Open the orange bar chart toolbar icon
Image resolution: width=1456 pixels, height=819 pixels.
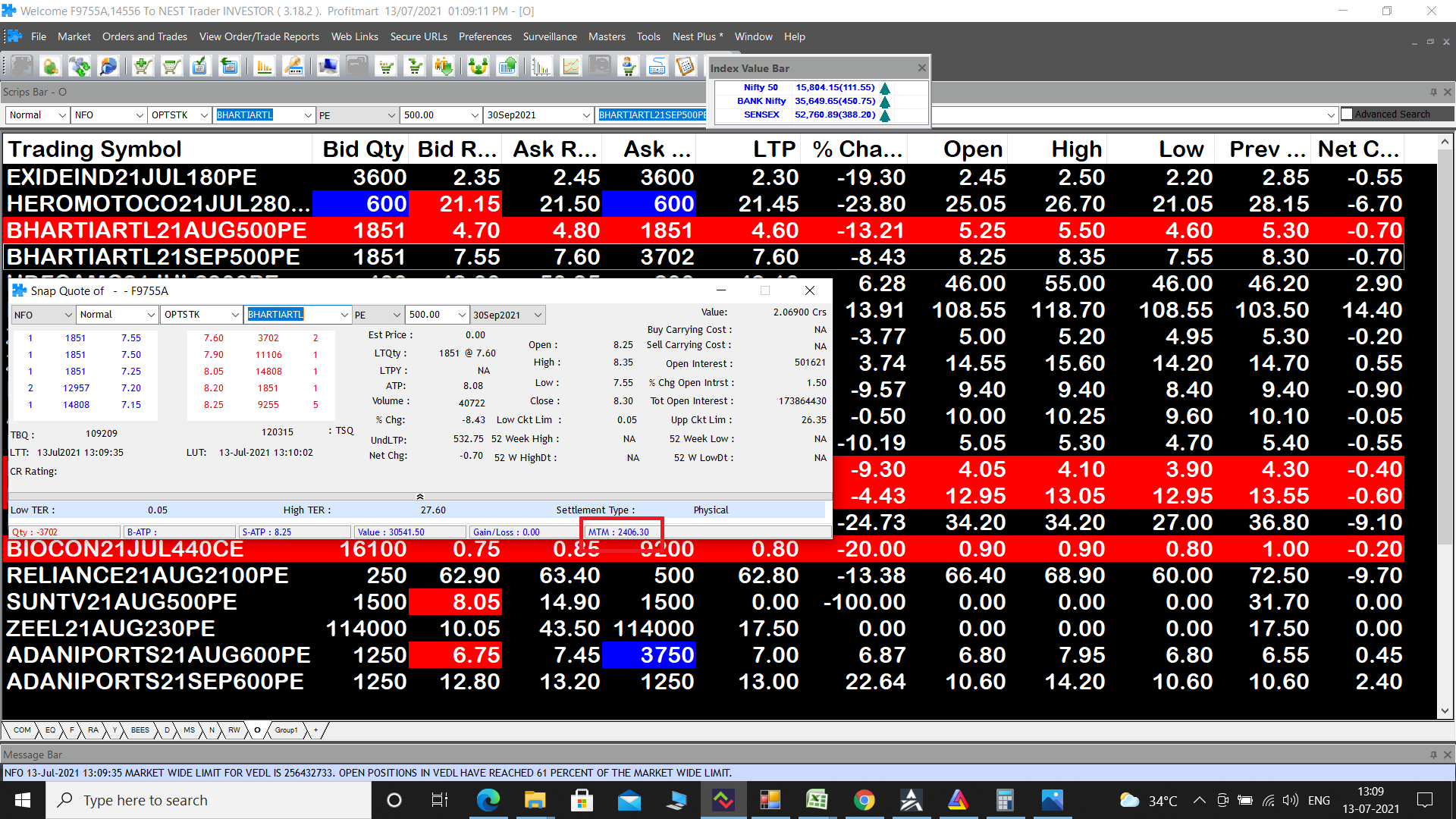coord(264,67)
